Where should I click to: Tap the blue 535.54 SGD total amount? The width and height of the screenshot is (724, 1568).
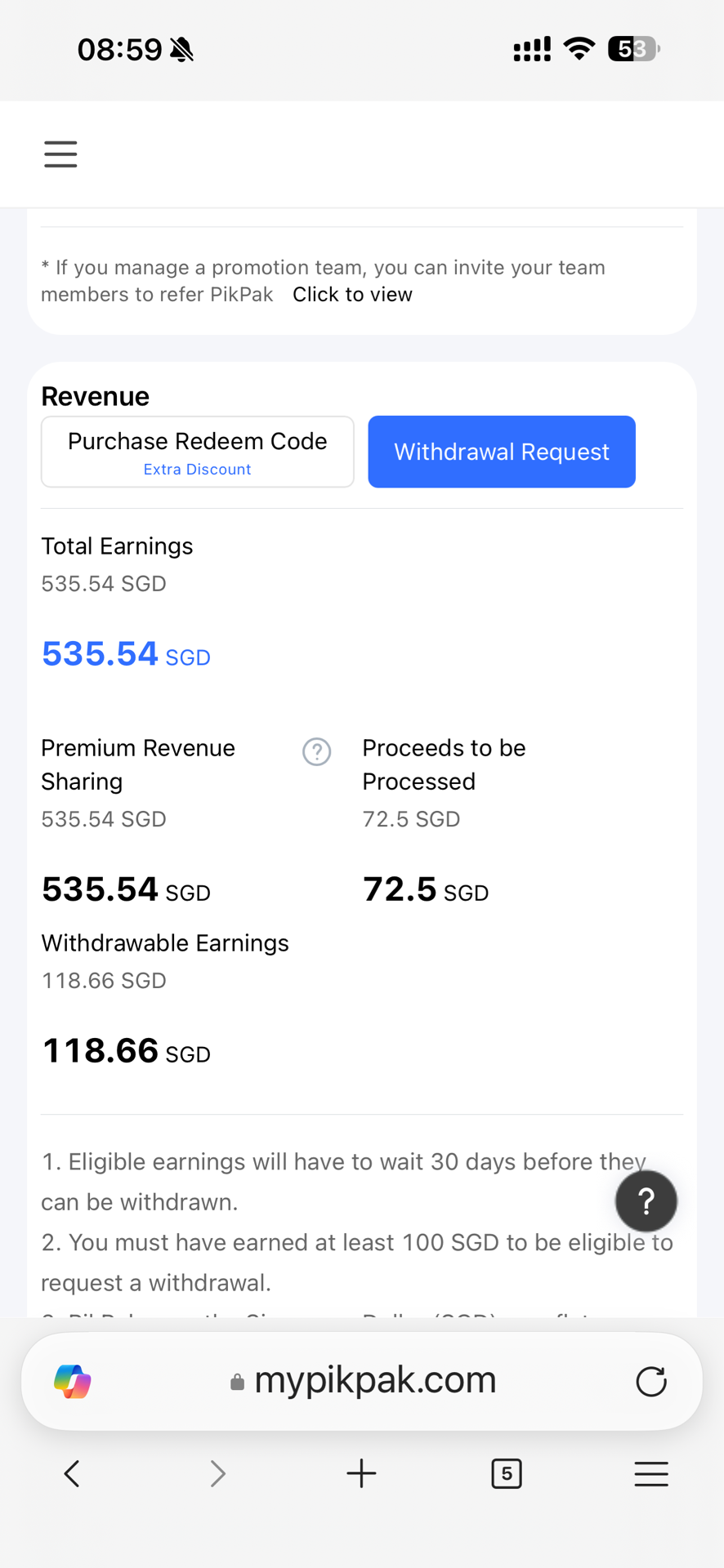pos(126,654)
